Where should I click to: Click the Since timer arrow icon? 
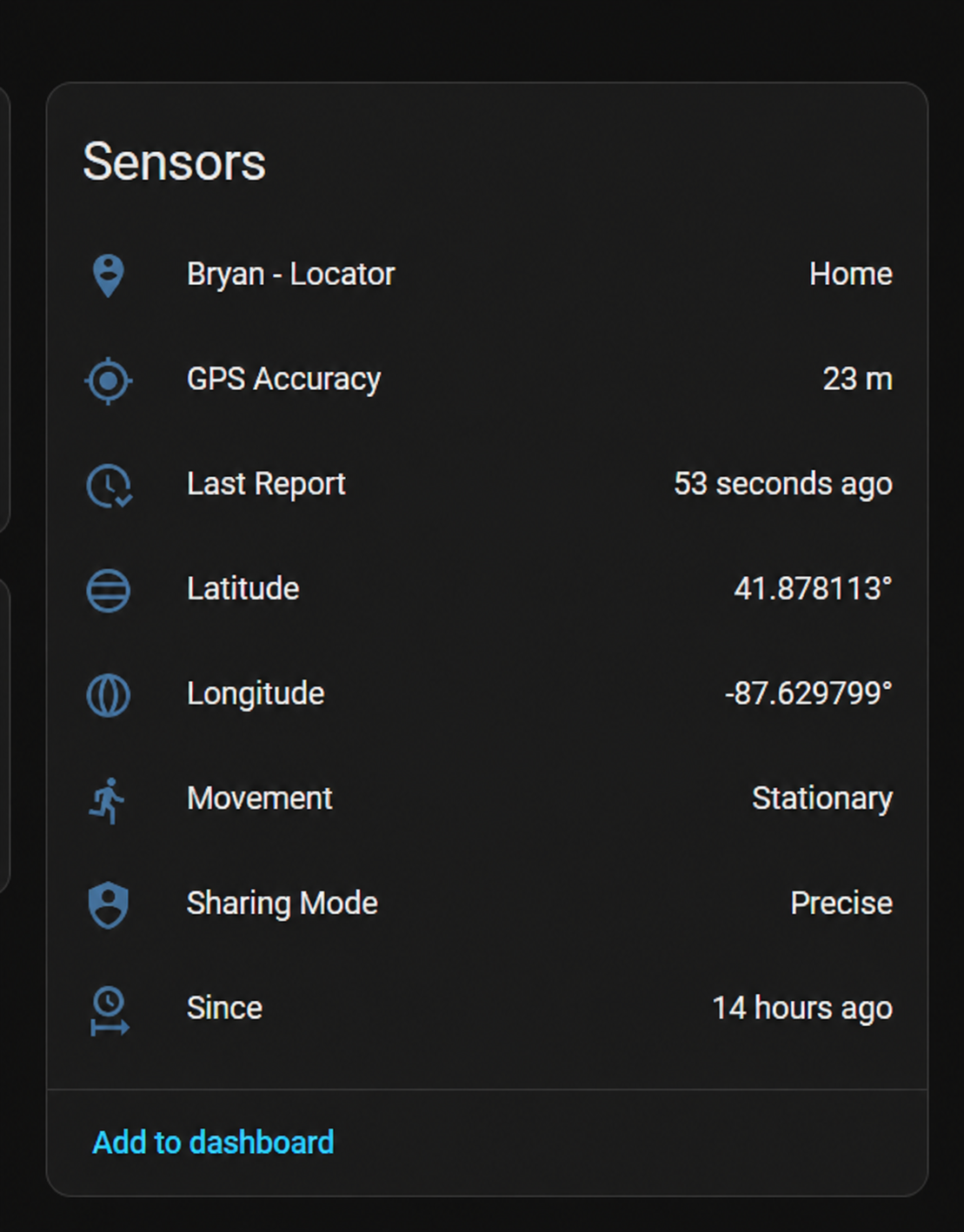point(109,1010)
